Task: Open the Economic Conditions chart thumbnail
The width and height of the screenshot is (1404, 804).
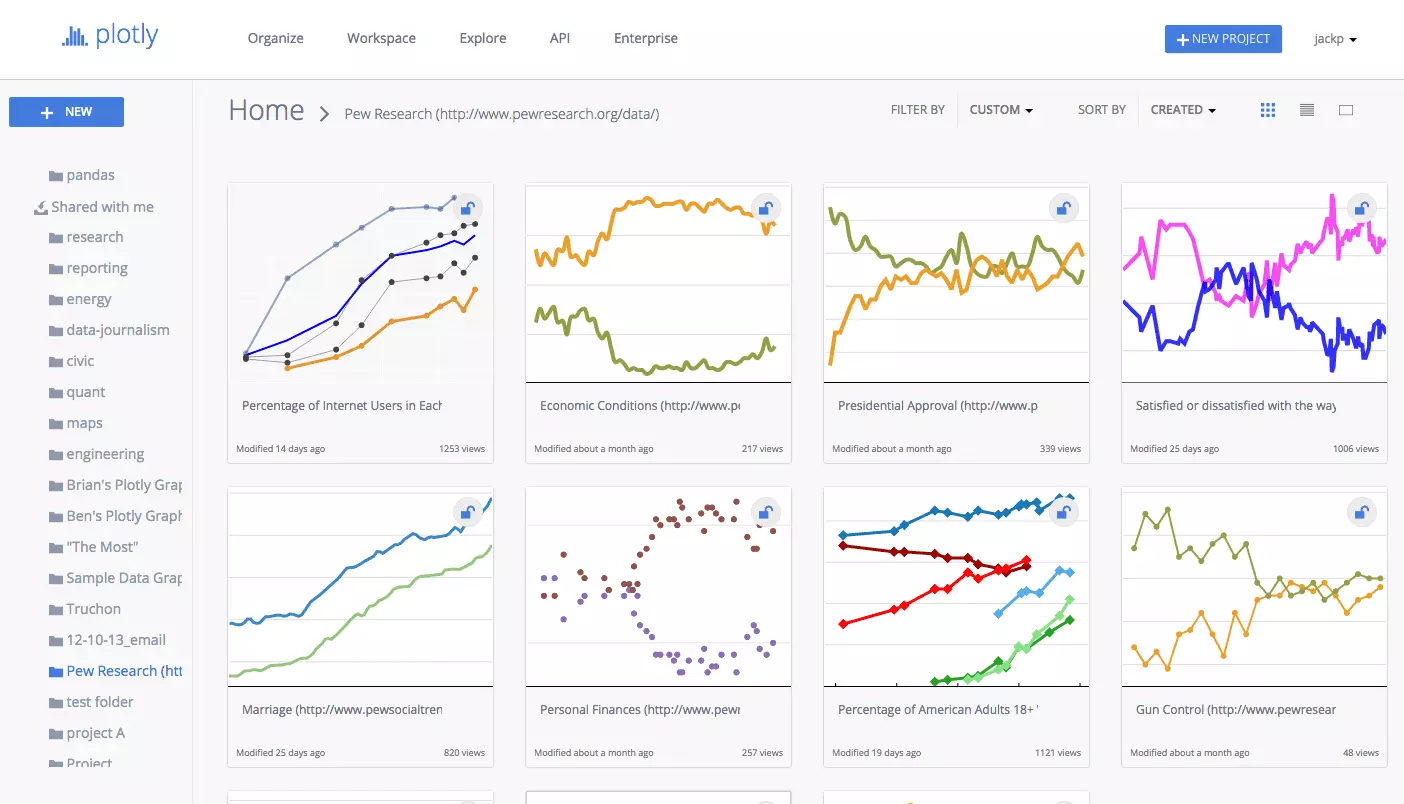Action: pos(658,283)
